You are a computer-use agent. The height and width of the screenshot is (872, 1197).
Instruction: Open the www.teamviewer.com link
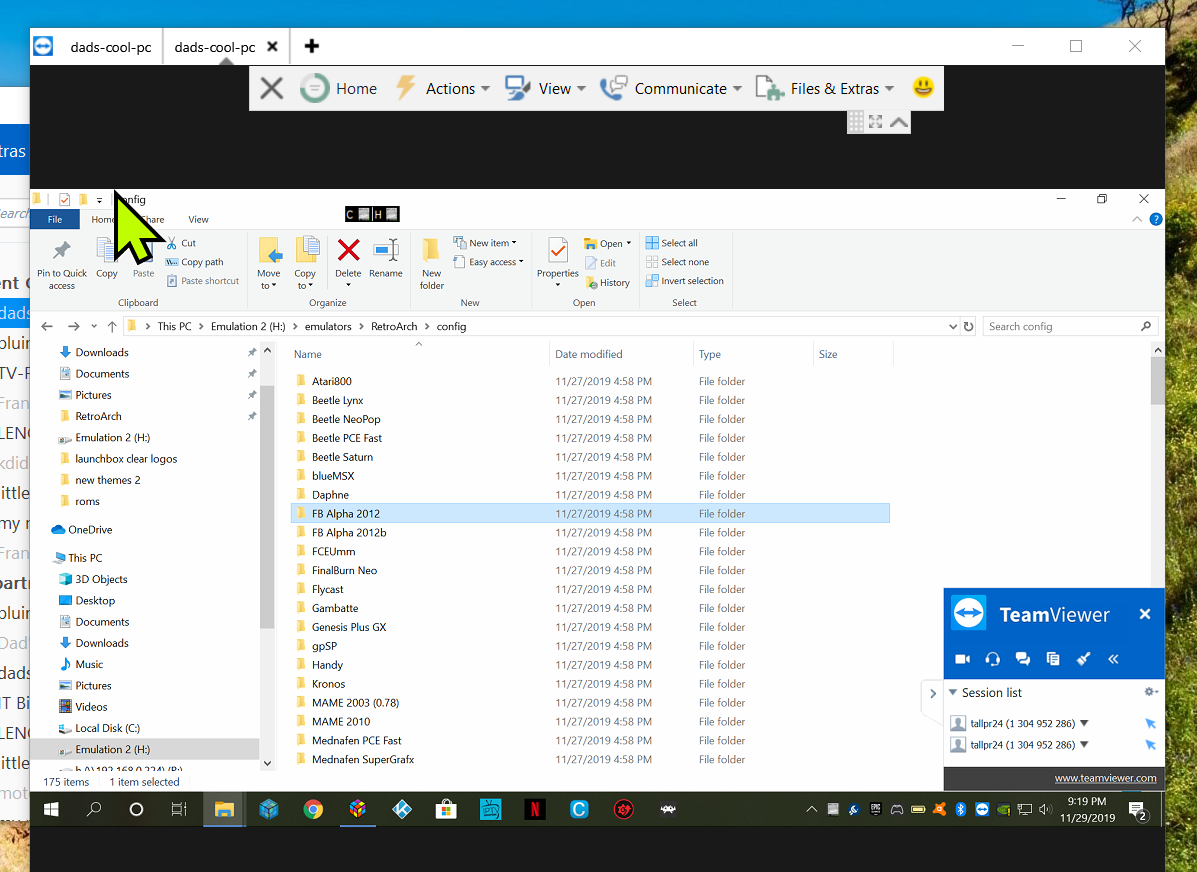[x=1105, y=778]
